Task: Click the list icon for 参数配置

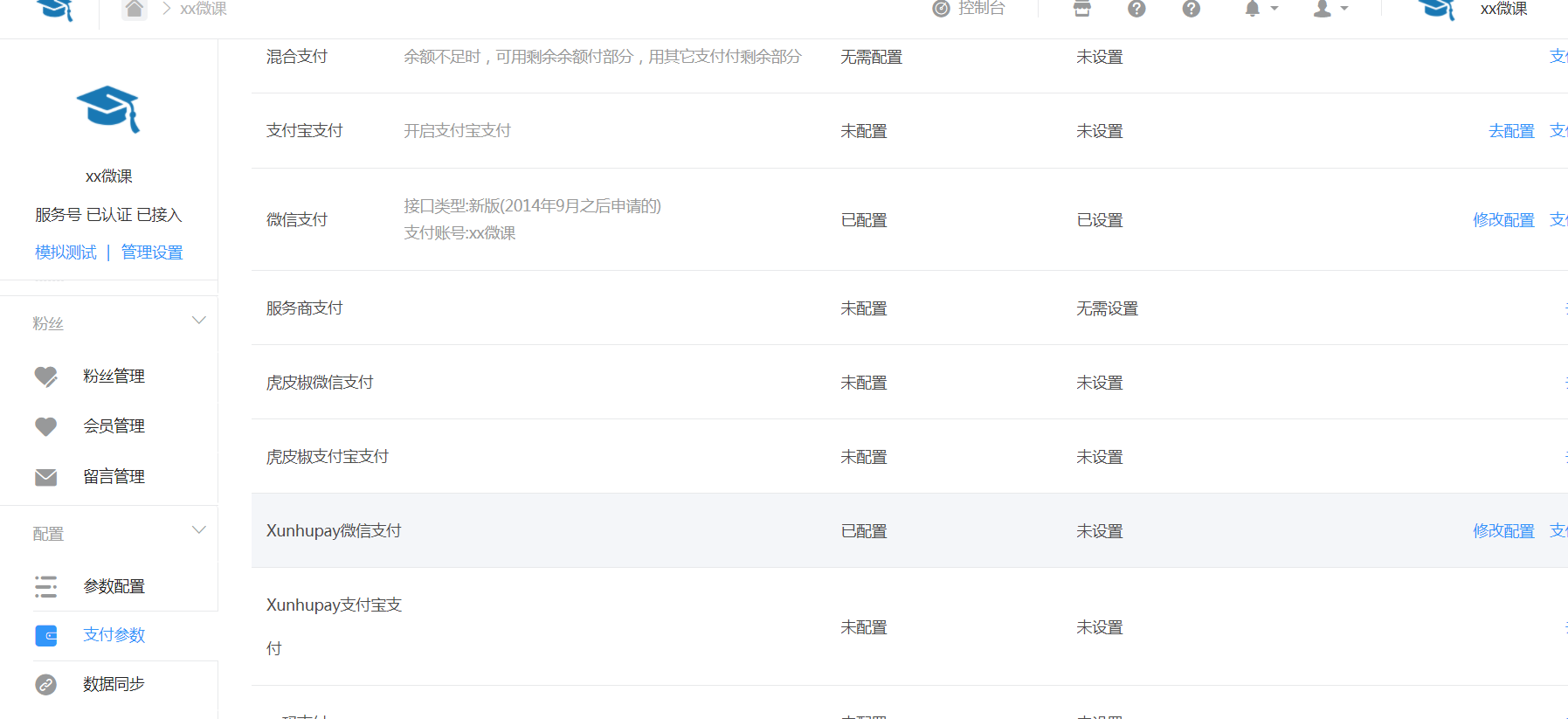Action: pyautogui.click(x=46, y=586)
